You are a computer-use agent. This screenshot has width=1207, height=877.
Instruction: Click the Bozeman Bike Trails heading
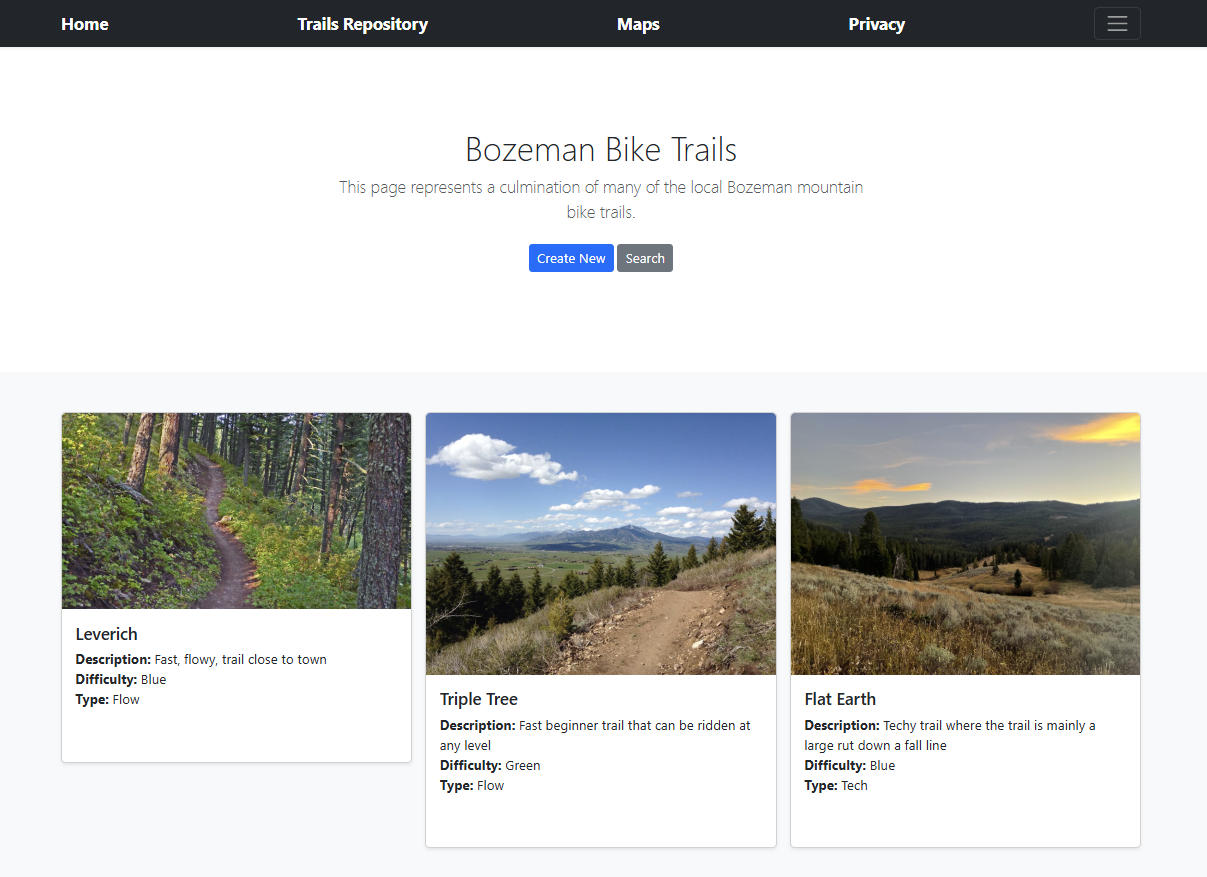click(601, 150)
